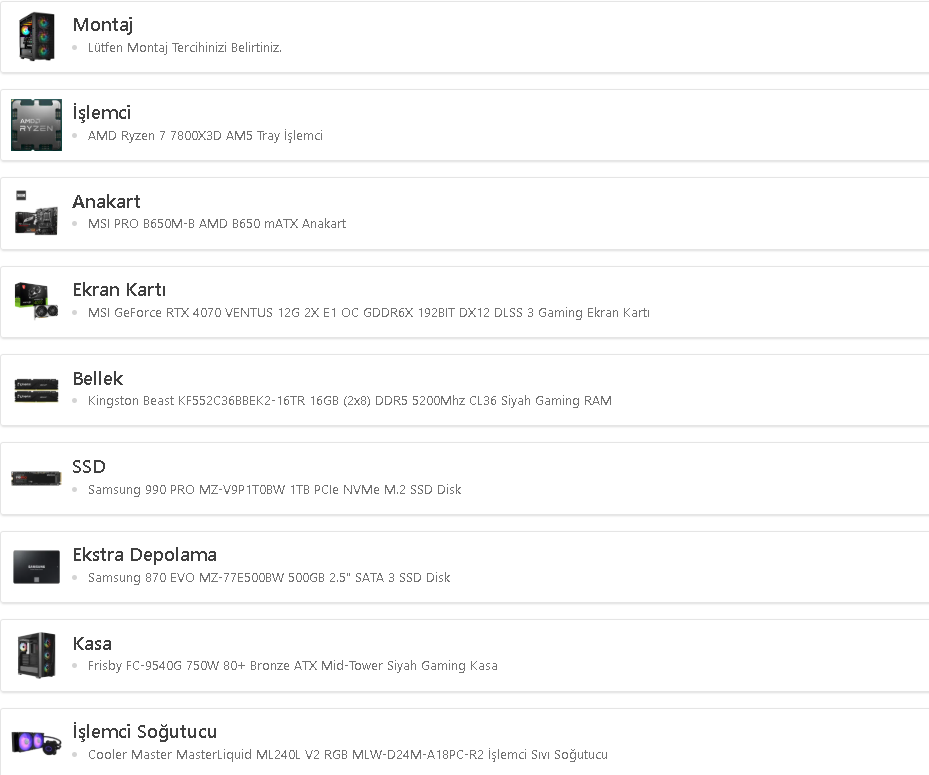Viewport: 929px width, 775px height.
Task: Click the Samsung 990 PRO SSD image
Action: pyautogui.click(x=36, y=478)
